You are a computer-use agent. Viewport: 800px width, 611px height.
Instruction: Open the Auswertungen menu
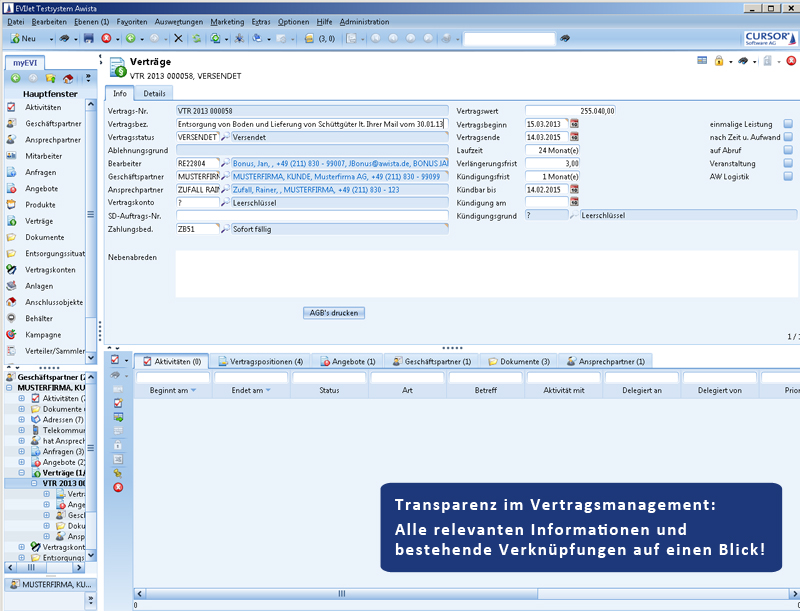point(180,21)
